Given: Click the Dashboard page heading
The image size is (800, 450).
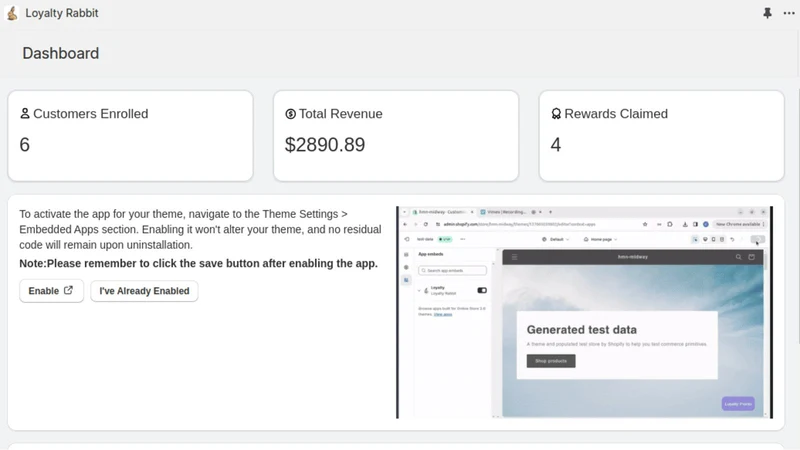Looking at the screenshot, I should tap(61, 53).
